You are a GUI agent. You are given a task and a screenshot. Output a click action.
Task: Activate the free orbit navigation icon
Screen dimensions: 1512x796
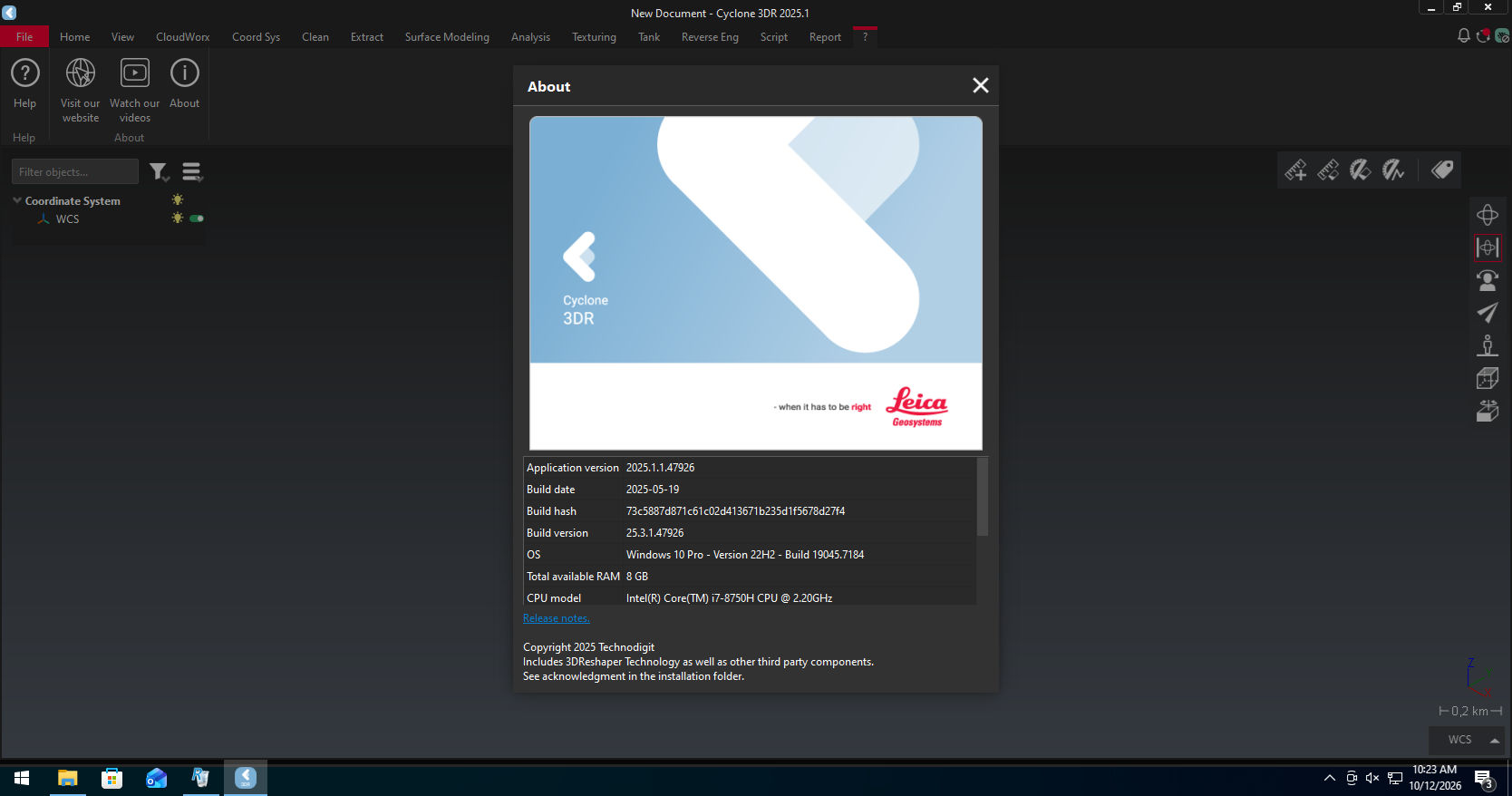1488,215
